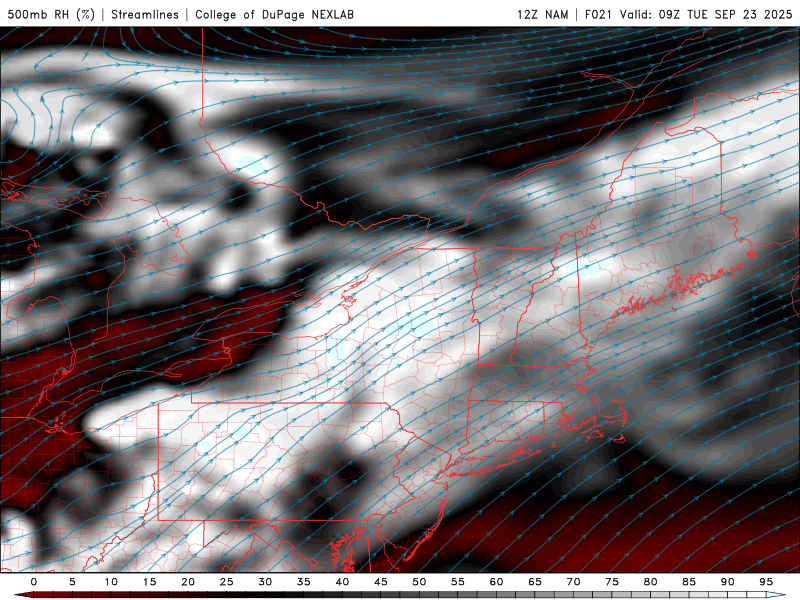Click the "85" value on the color scale
The image size is (800, 600).
click(689, 582)
